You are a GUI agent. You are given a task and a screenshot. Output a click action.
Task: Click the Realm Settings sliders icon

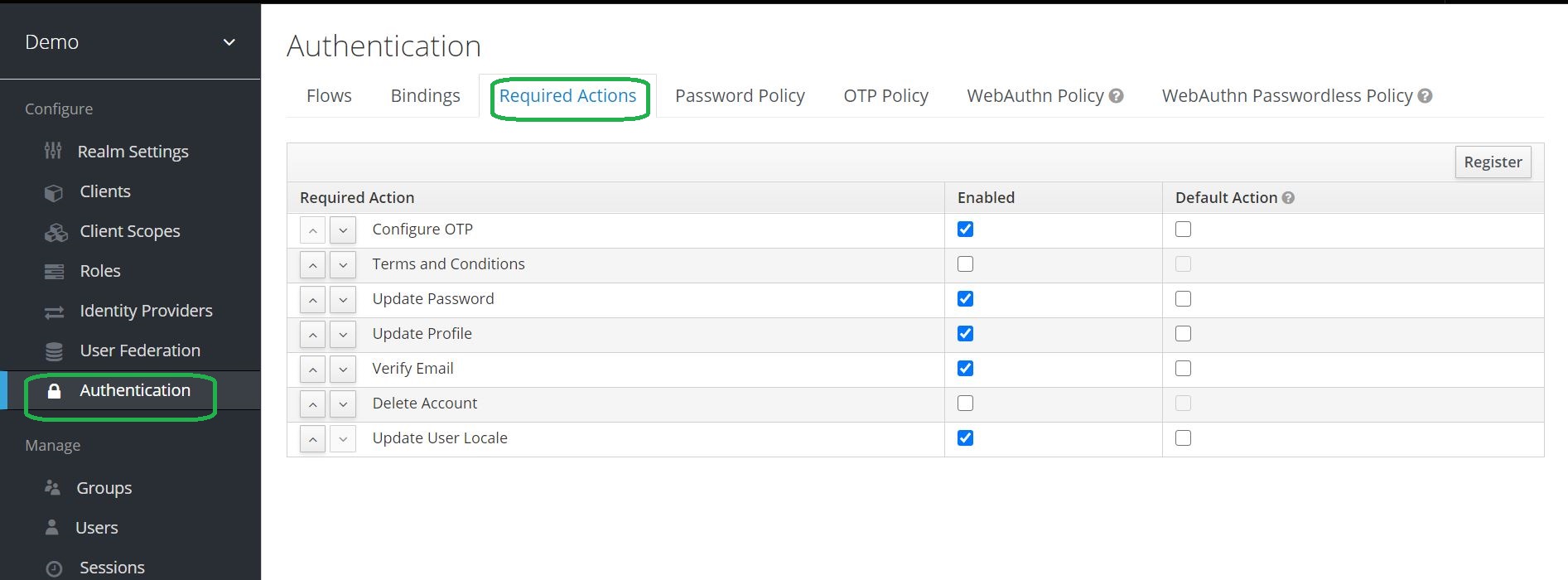tap(53, 151)
